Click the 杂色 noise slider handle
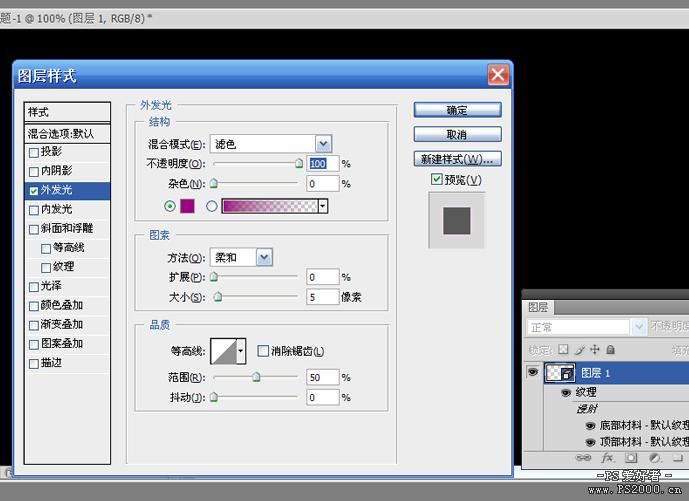689x501 pixels. point(214,183)
